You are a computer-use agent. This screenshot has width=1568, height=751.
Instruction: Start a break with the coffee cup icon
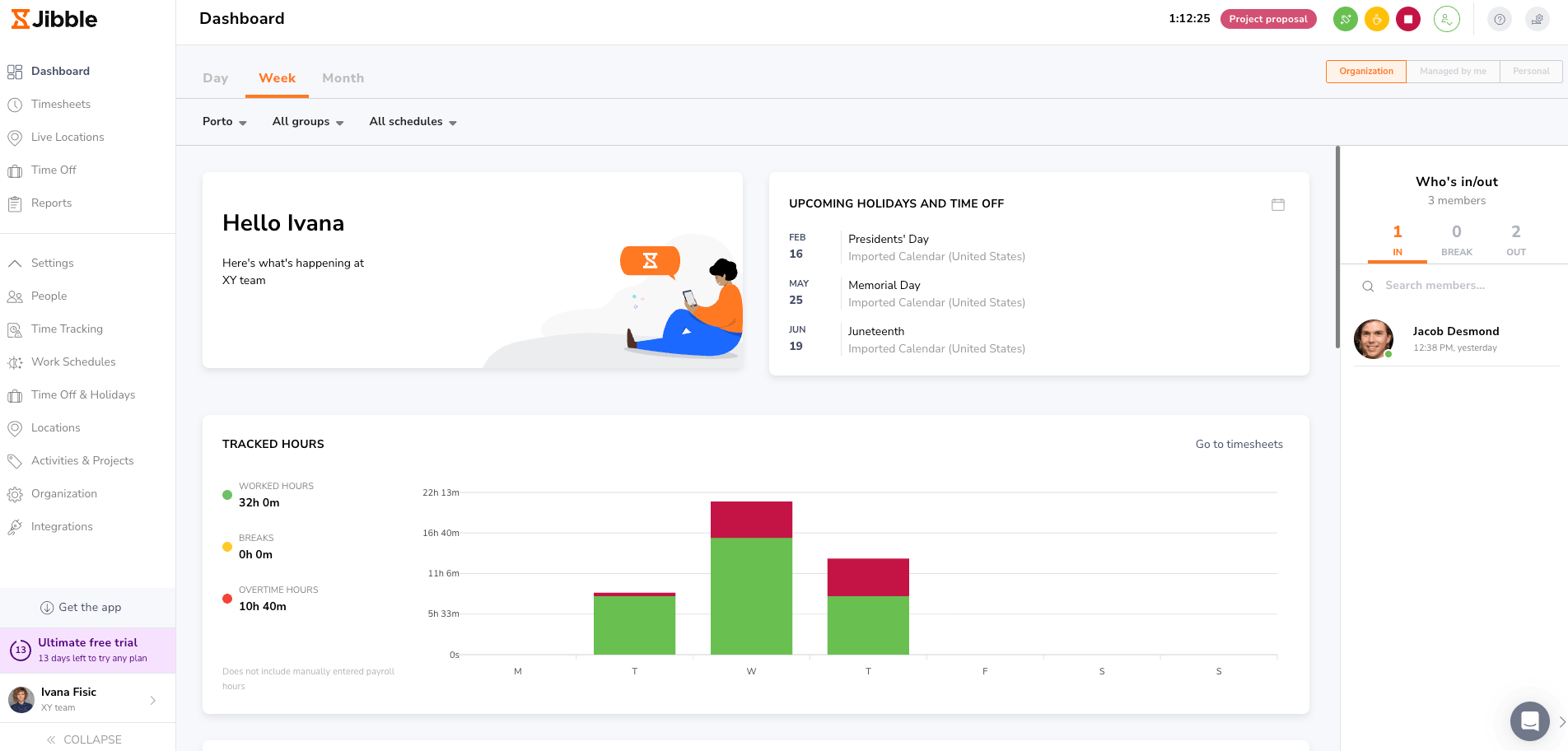(x=1376, y=19)
